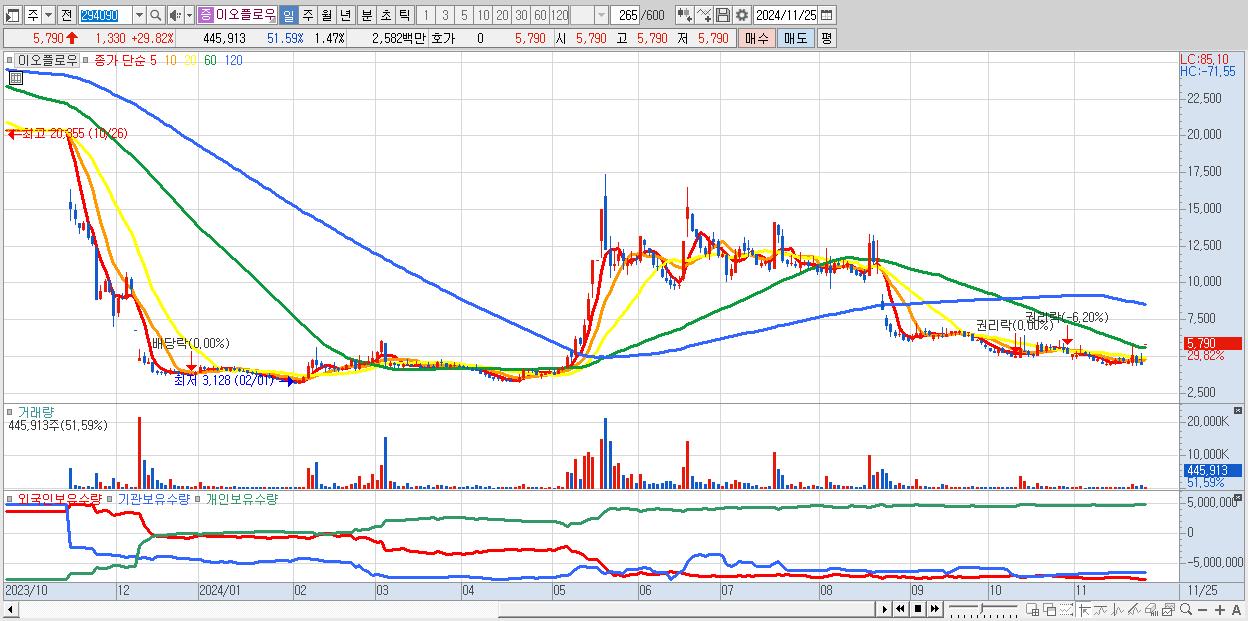Click the chart print/capture icon
The width and height of the screenshot is (1248, 621).
coord(1168,609)
